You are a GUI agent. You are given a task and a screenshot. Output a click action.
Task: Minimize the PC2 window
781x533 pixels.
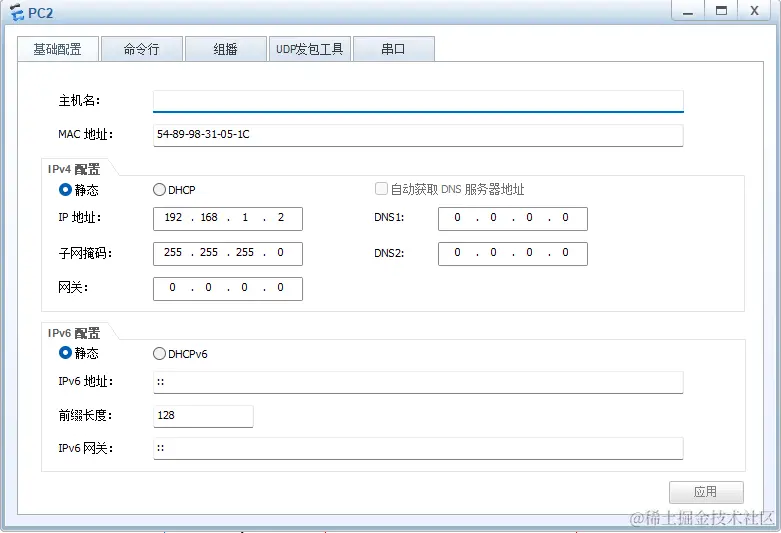click(x=688, y=10)
